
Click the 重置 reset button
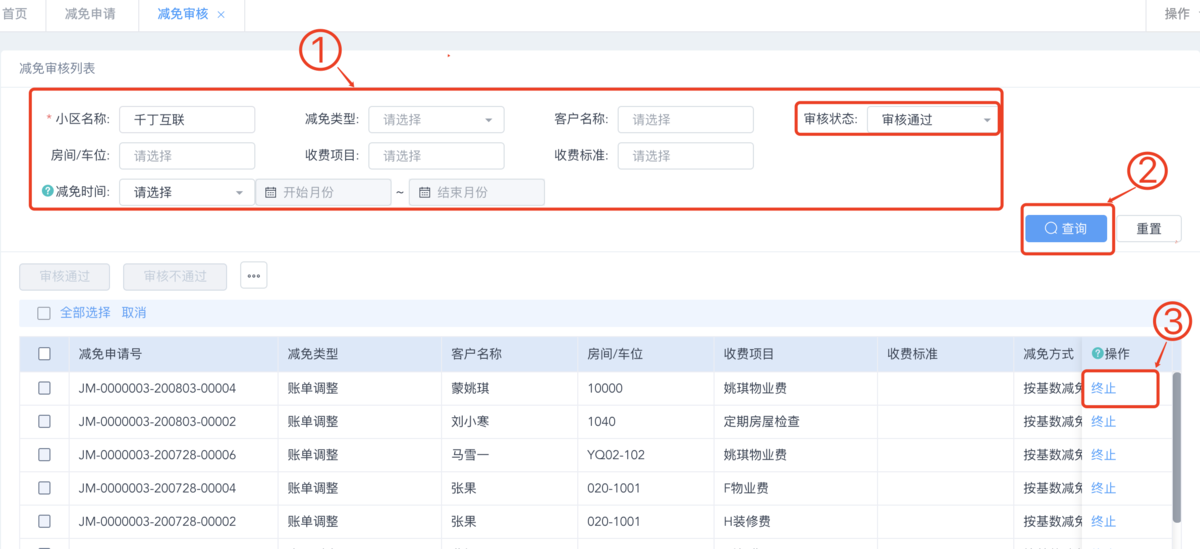tap(1149, 228)
